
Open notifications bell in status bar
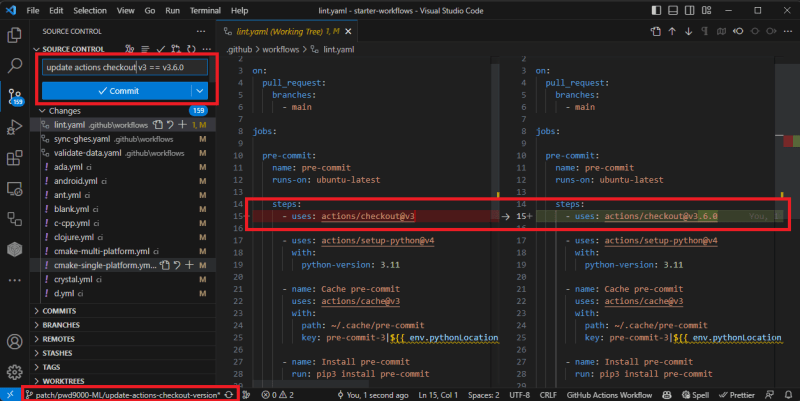pyautogui.click(x=788, y=395)
